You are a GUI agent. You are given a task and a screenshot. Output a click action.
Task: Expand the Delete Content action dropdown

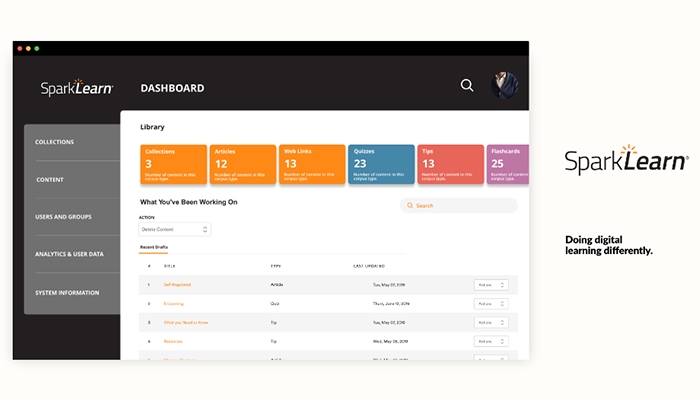pyautogui.click(x=175, y=229)
